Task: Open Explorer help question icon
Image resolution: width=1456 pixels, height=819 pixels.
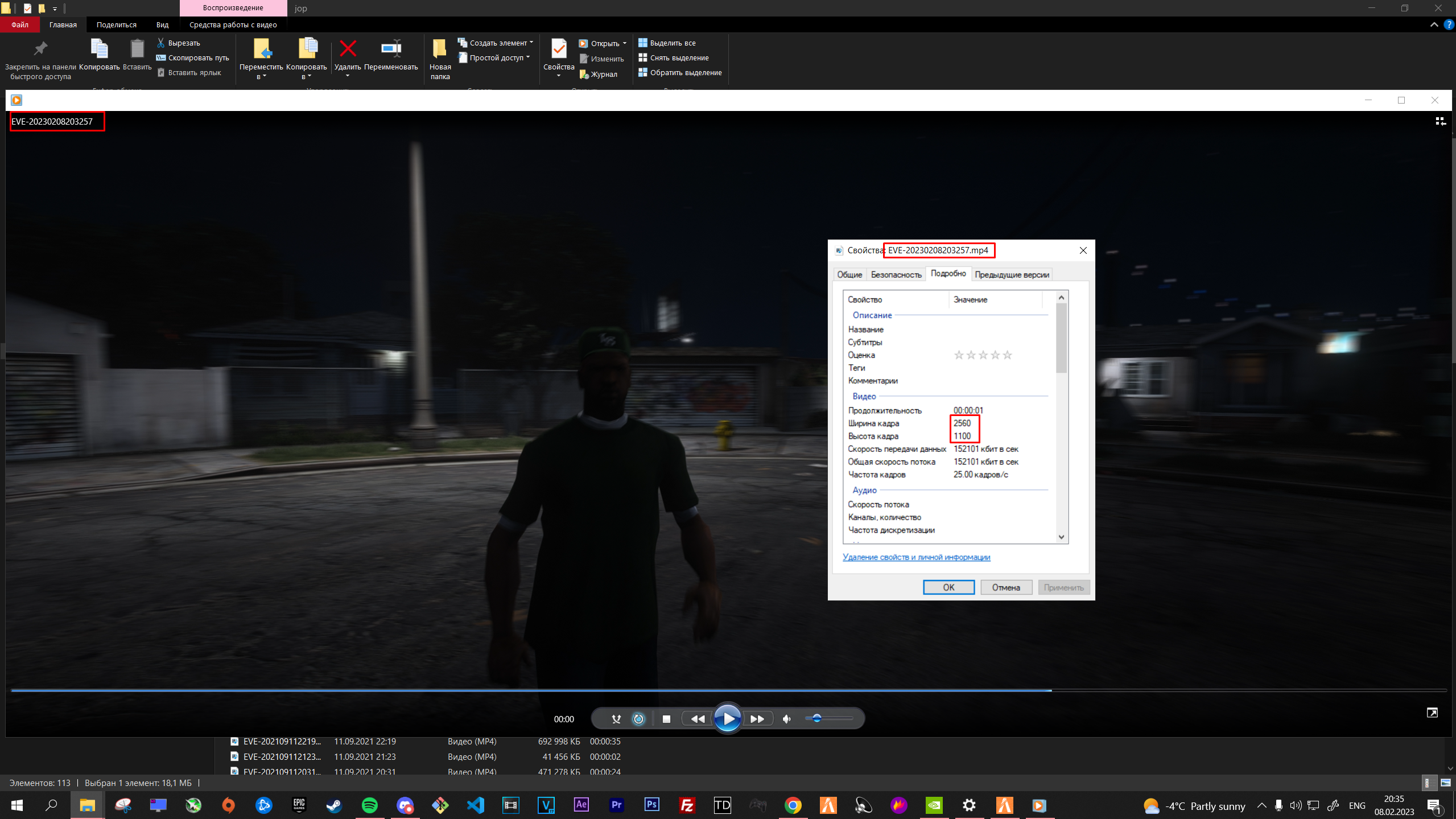Action: click(1449, 24)
